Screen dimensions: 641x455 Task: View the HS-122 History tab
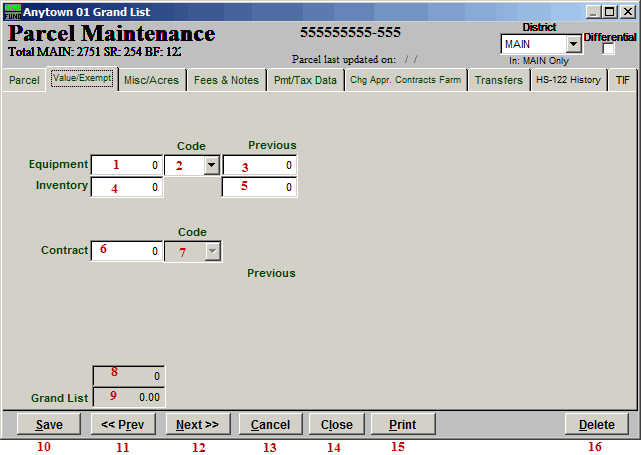568,81
